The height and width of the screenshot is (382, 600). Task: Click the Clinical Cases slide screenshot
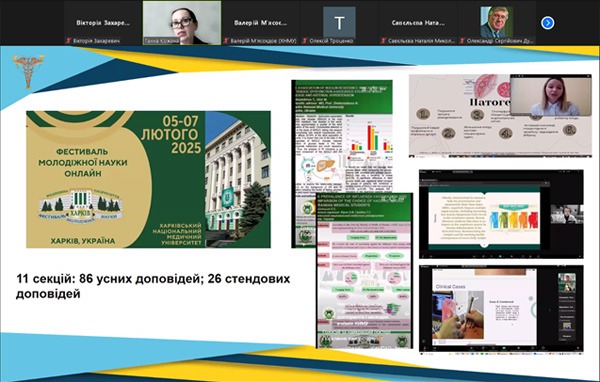click(501, 309)
